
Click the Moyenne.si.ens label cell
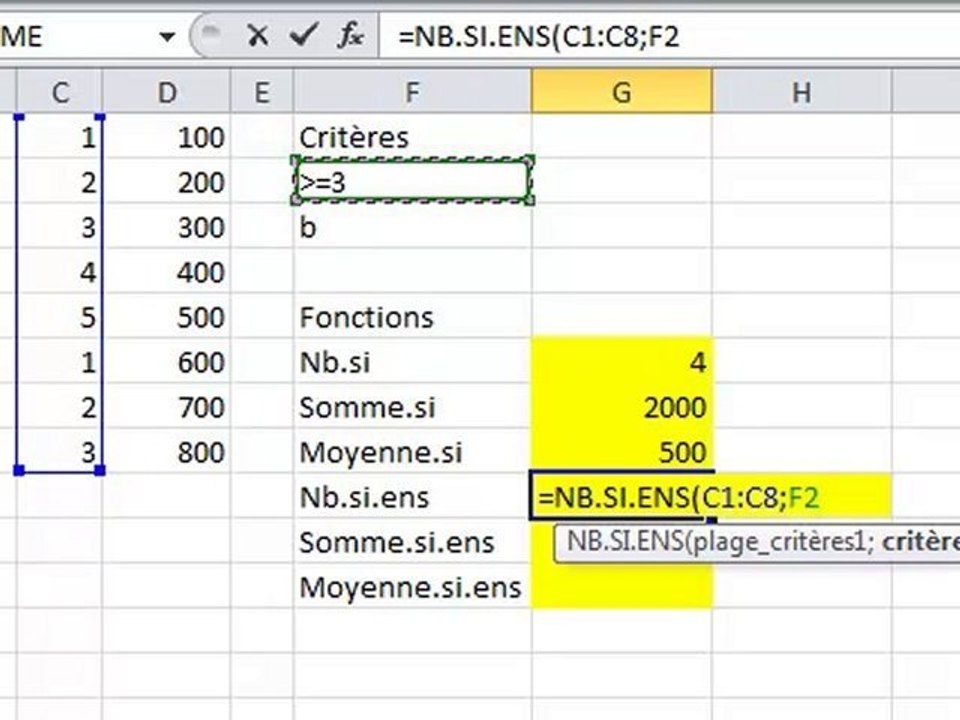[x=413, y=587]
